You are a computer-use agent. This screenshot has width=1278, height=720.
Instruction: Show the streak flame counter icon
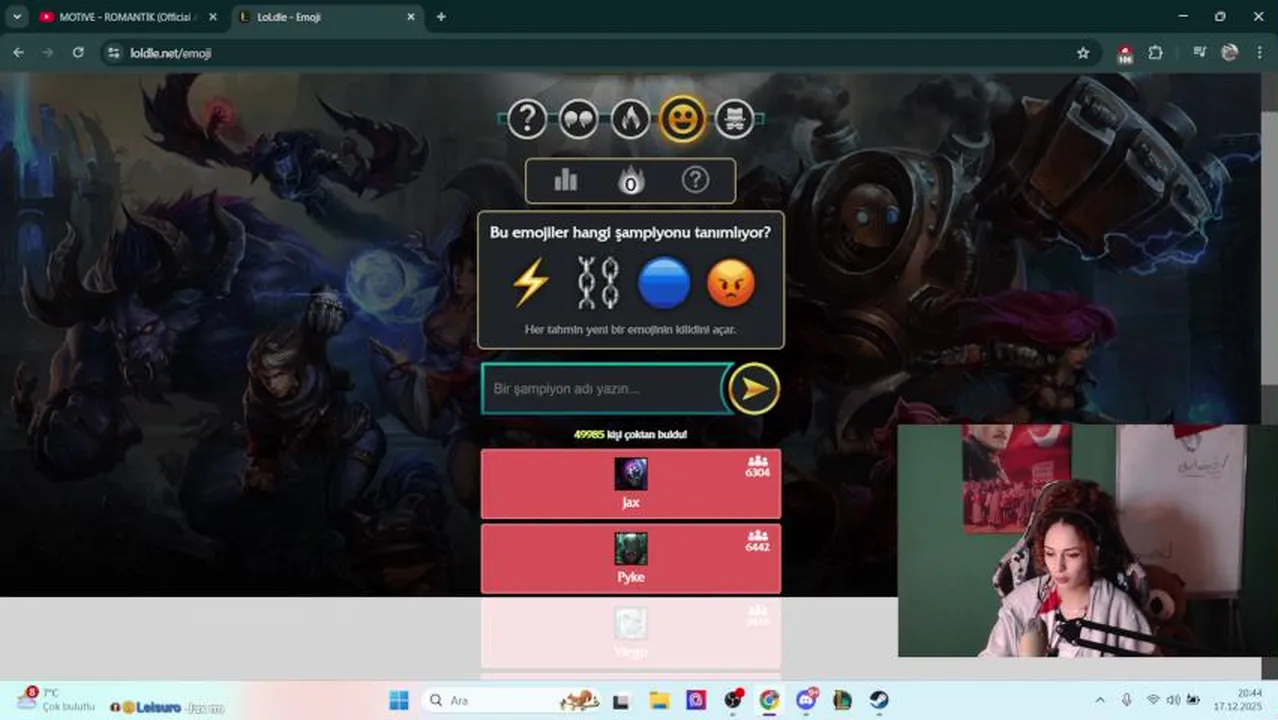[630, 180]
